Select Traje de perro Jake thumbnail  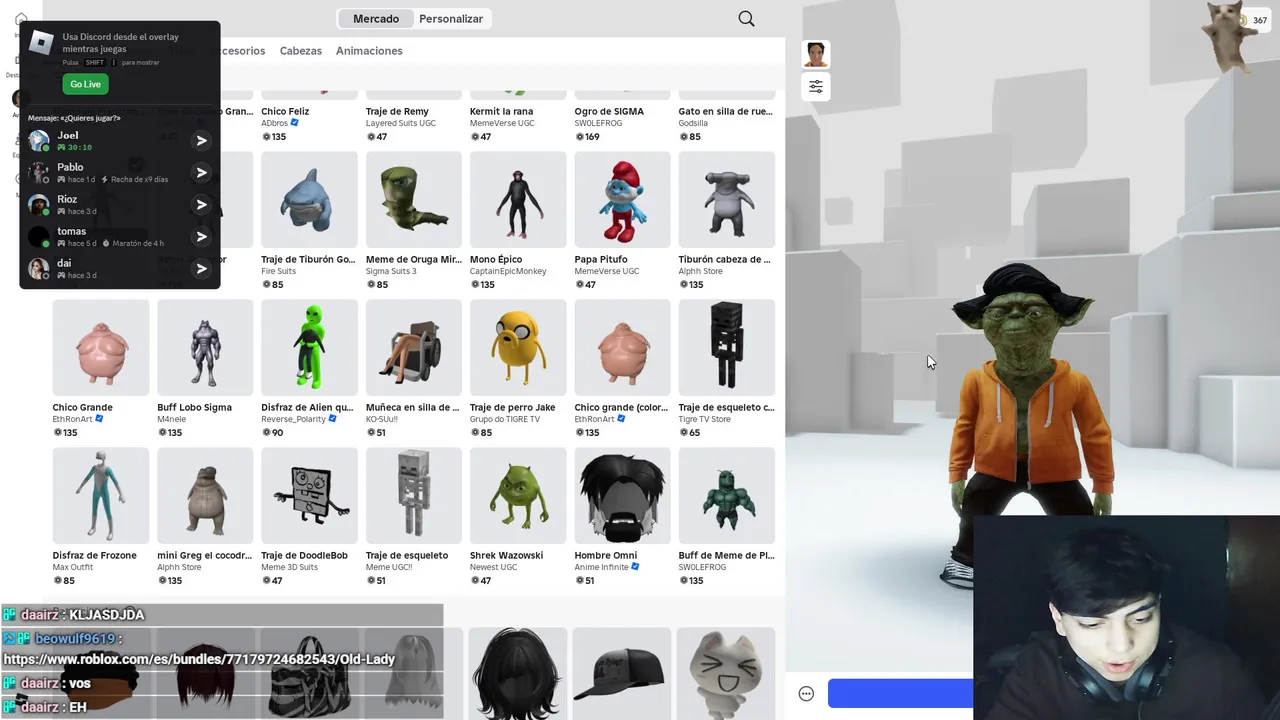coord(518,348)
